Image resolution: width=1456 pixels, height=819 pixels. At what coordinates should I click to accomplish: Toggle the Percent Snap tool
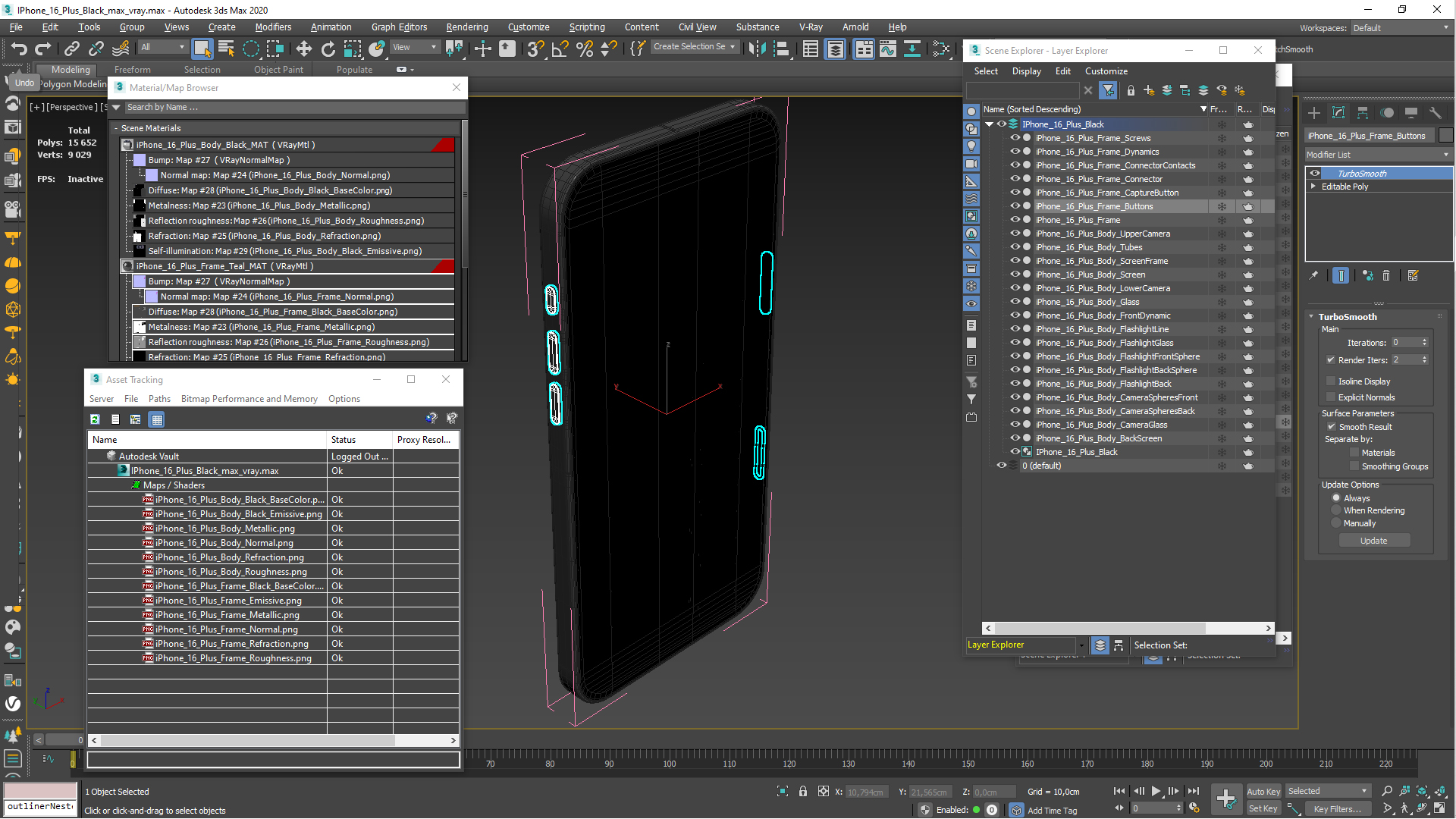click(585, 49)
